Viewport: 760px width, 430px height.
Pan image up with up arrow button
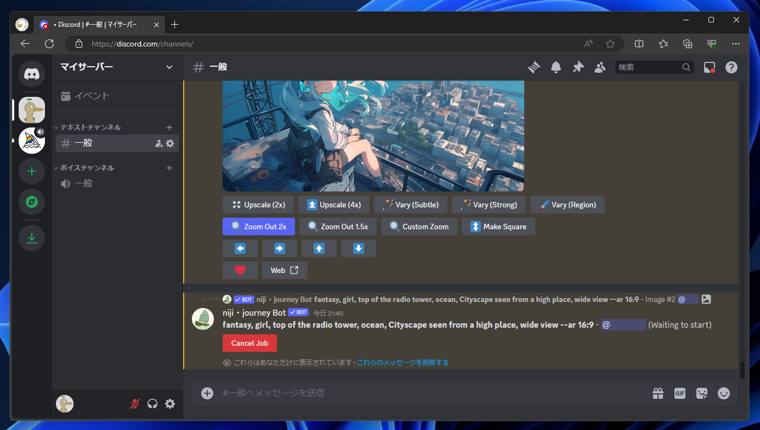click(319, 248)
